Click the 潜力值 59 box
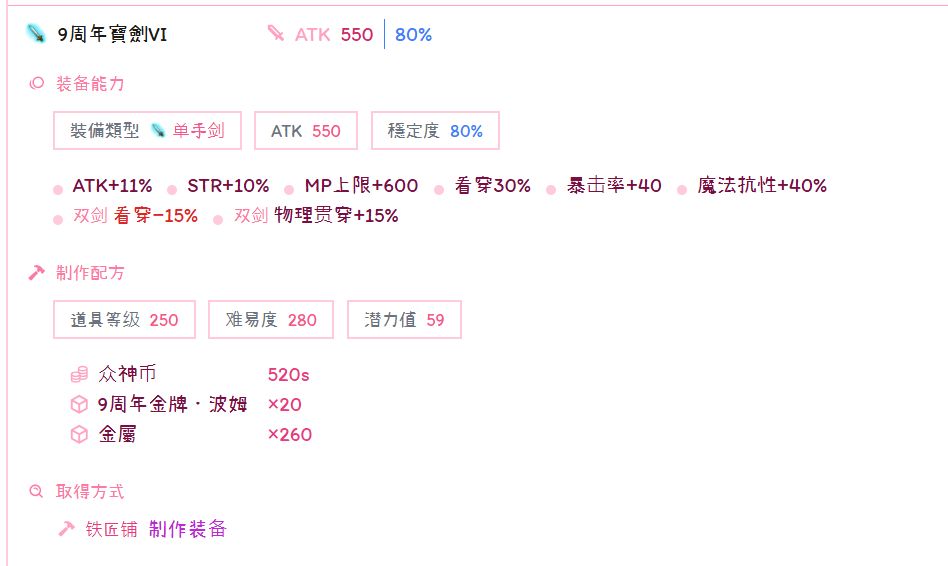This screenshot has width=948, height=566. coord(404,320)
